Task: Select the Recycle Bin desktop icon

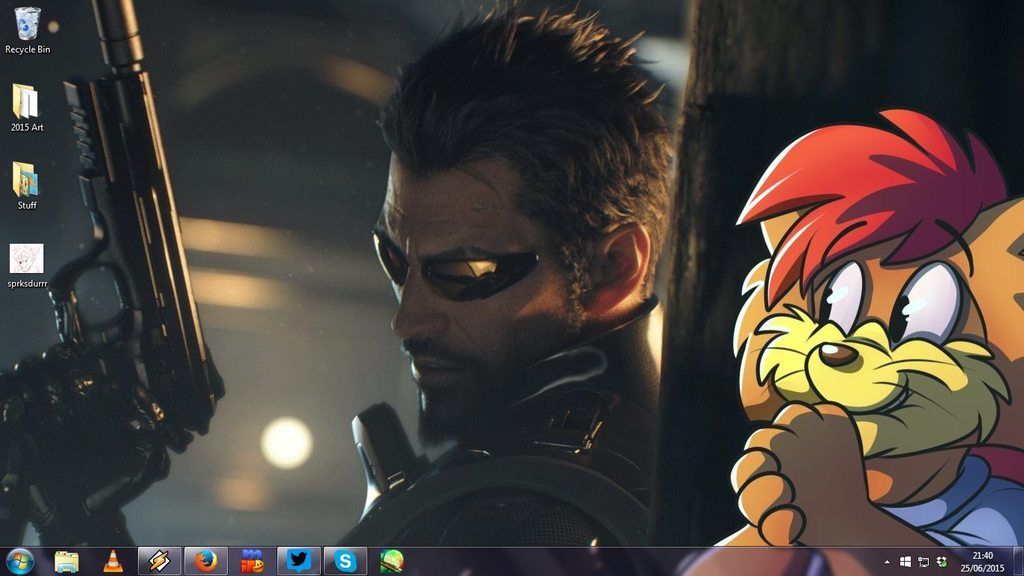Action: (27, 24)
